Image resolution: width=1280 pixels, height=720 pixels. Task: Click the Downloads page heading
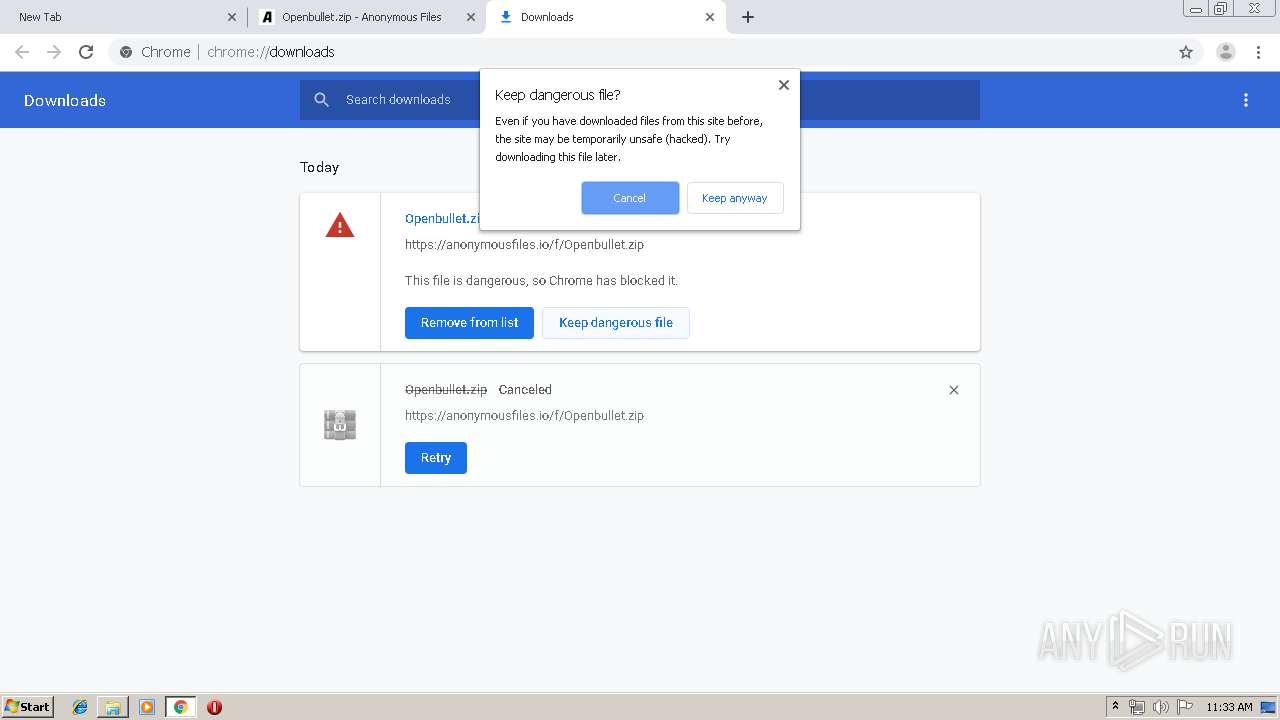click(65, 100)
